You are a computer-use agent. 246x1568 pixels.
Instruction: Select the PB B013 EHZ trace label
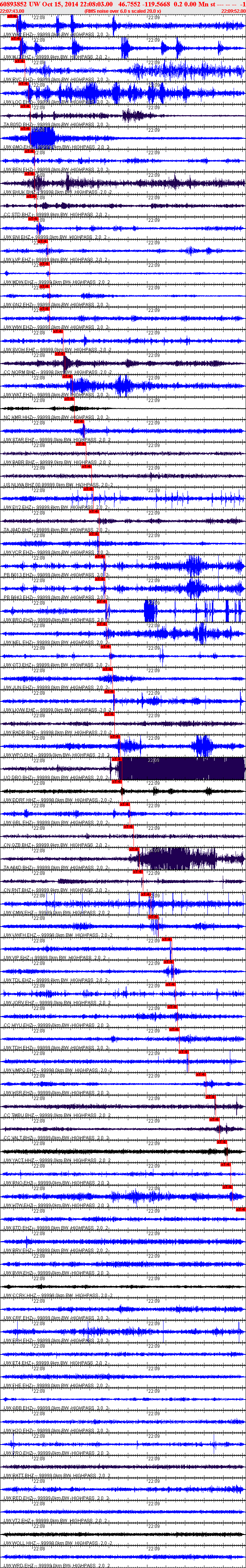click(x=57, y=575)
